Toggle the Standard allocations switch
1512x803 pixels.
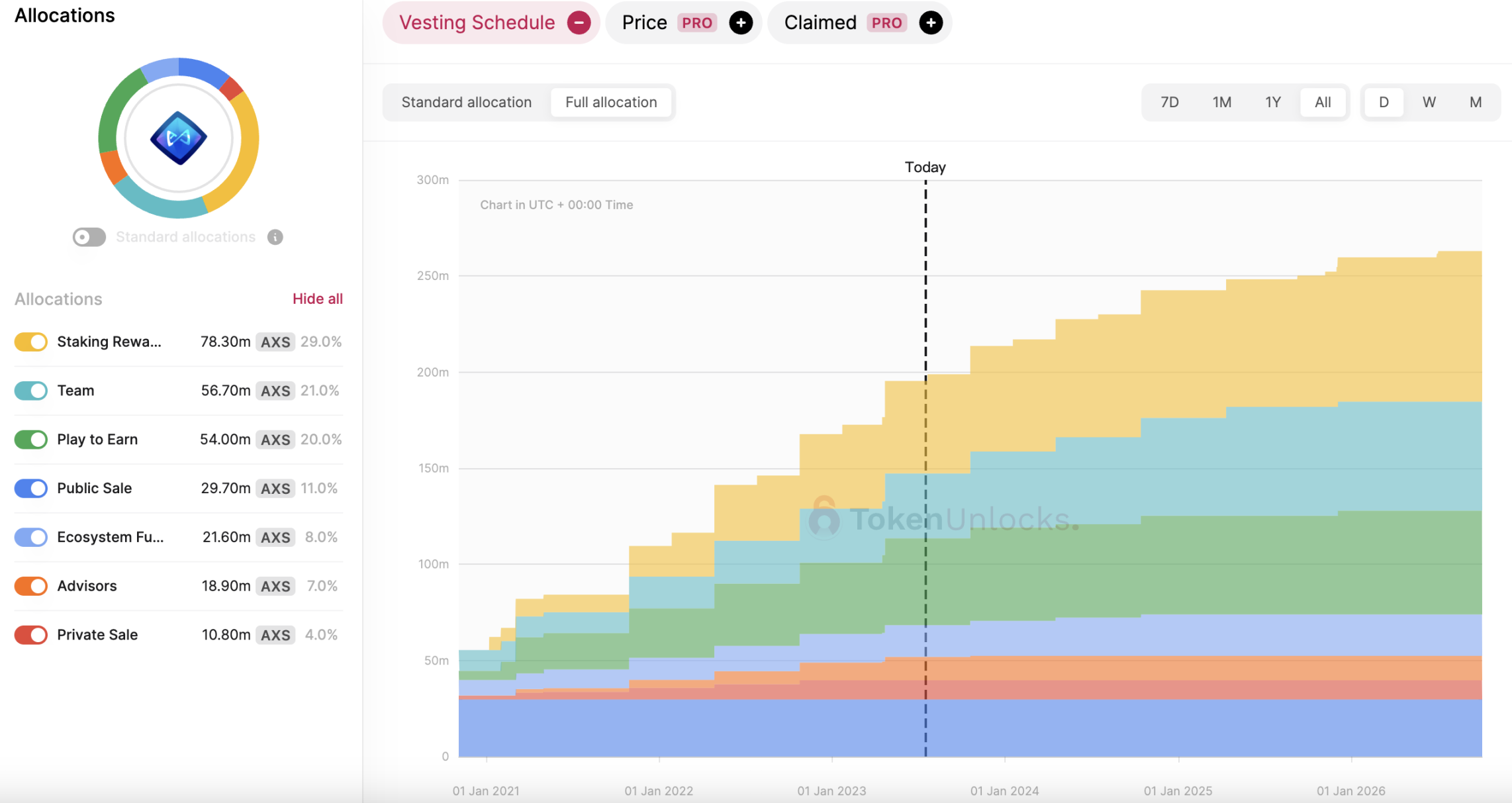pos(88,236)
